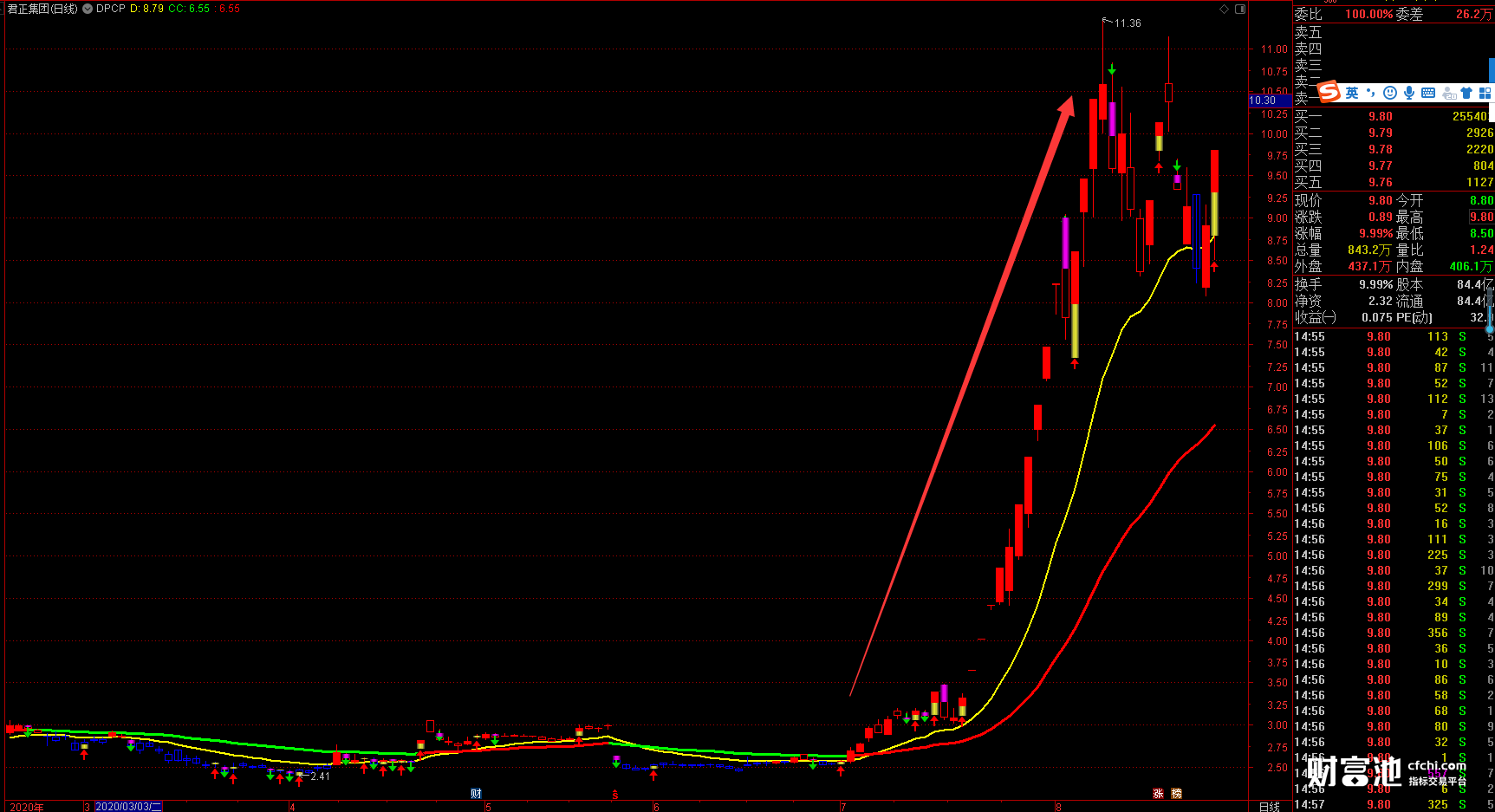Click the 委差 26.2万 value
Image resolution: width=1495 pixels, height=812 pixels.
pyautogui.click(x=1474, y=15)
